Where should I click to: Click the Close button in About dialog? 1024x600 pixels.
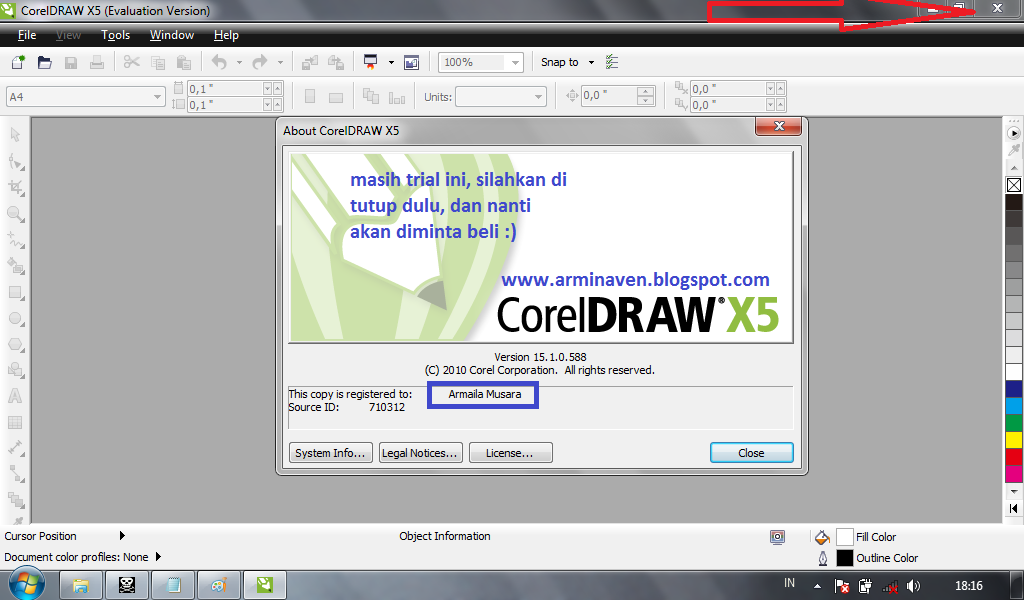coord(752,452)
